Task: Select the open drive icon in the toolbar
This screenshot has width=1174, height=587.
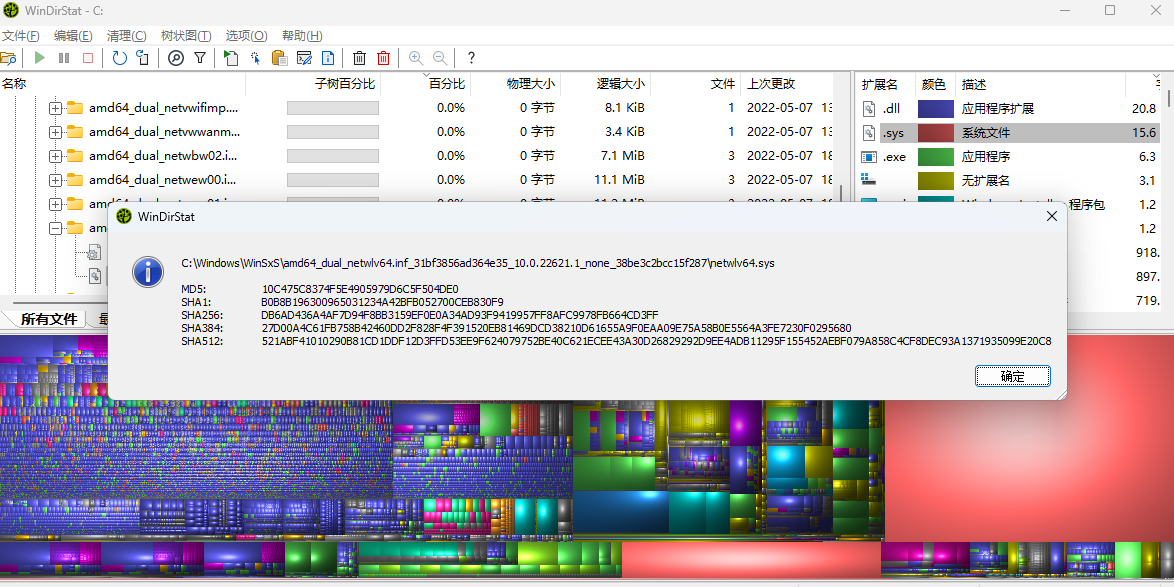Action: [10, 58]
